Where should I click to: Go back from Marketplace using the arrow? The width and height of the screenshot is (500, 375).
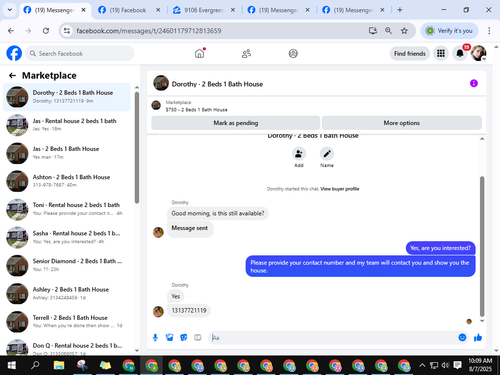[x=12, y=76]
